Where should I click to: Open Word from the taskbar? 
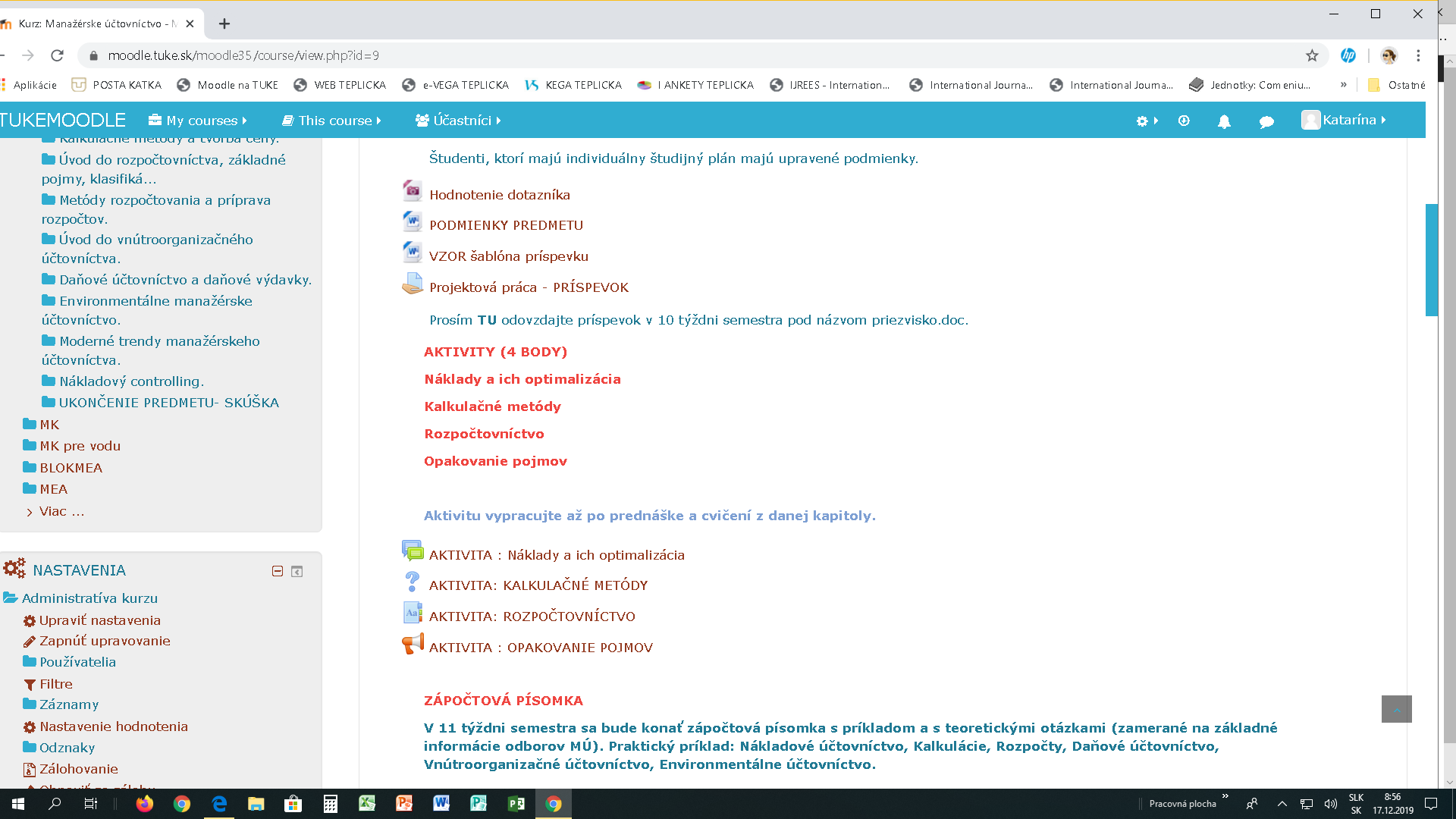coord(441,804)
